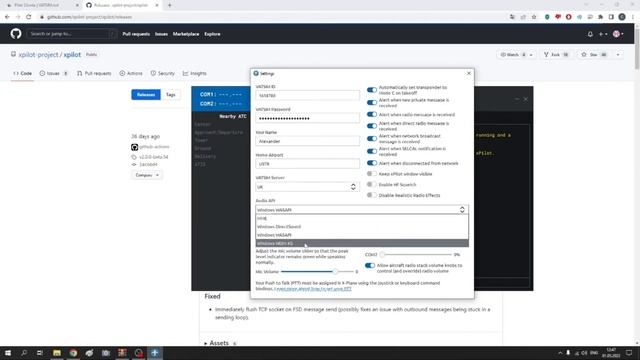Show hidden system tray icons
640x360 pixels.
coord(560,353)
